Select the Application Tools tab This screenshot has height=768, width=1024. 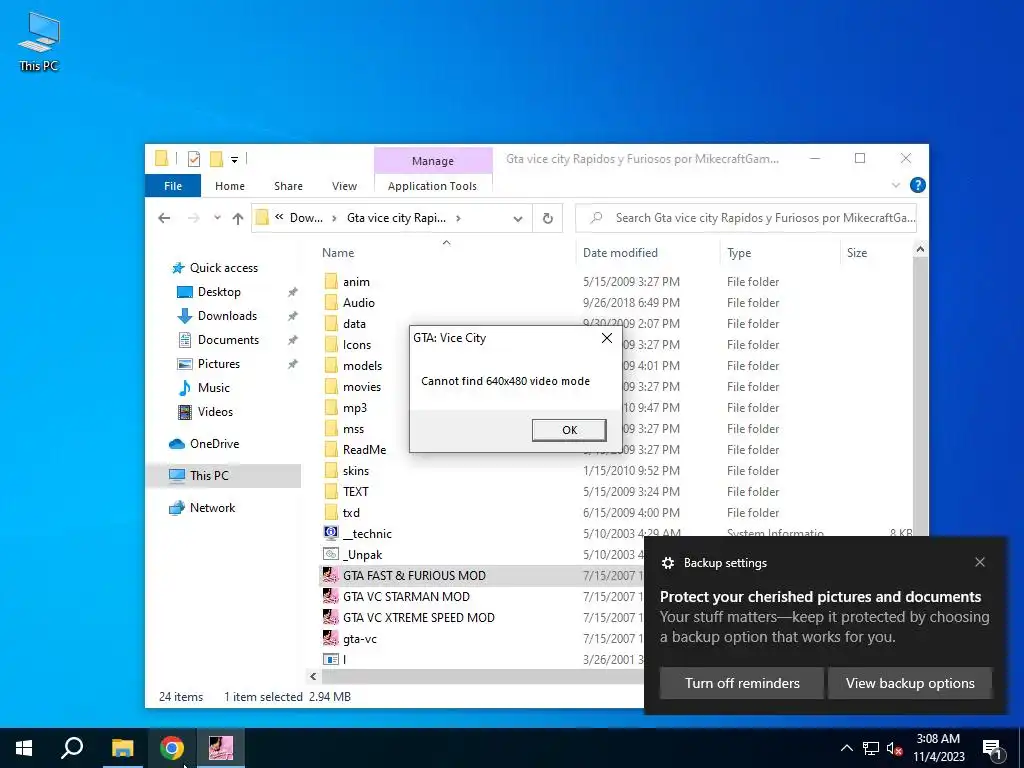(432, 185)
